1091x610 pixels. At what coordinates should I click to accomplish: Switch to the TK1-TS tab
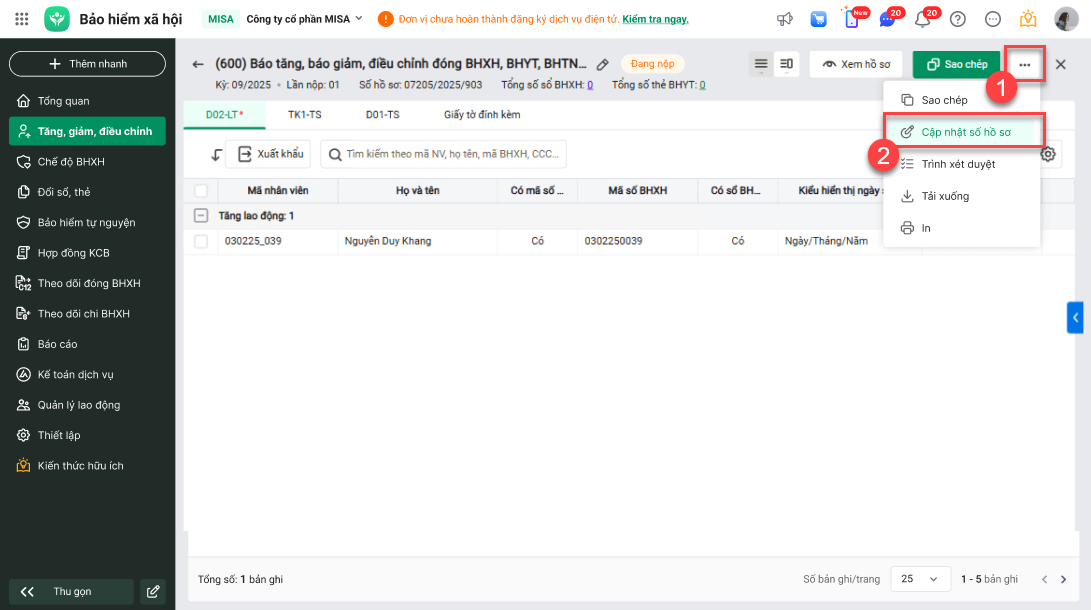[x=305, y=115]
